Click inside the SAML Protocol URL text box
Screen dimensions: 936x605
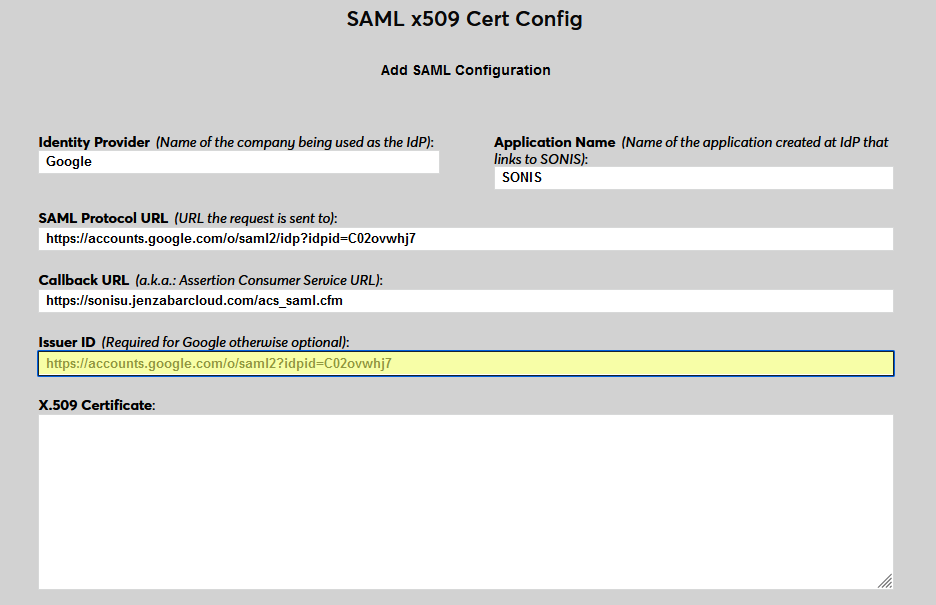click(x=466, y=238)
